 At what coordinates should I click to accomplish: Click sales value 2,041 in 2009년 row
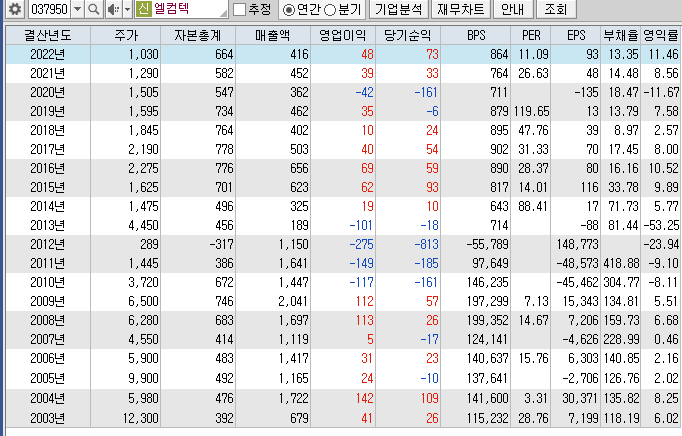point(294,301)
